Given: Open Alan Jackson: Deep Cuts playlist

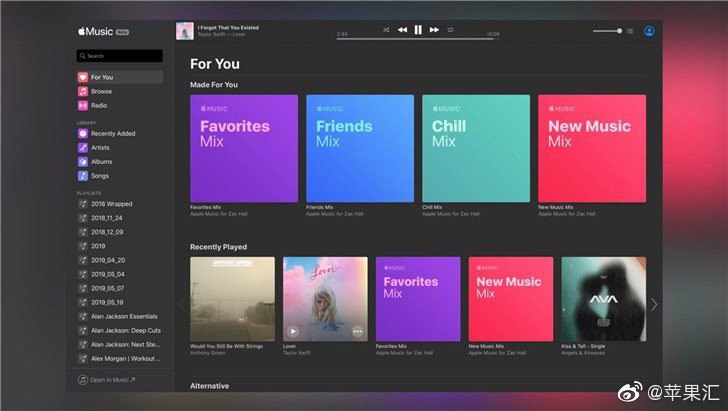Looking at the screenshot, I should click(120, 331).
